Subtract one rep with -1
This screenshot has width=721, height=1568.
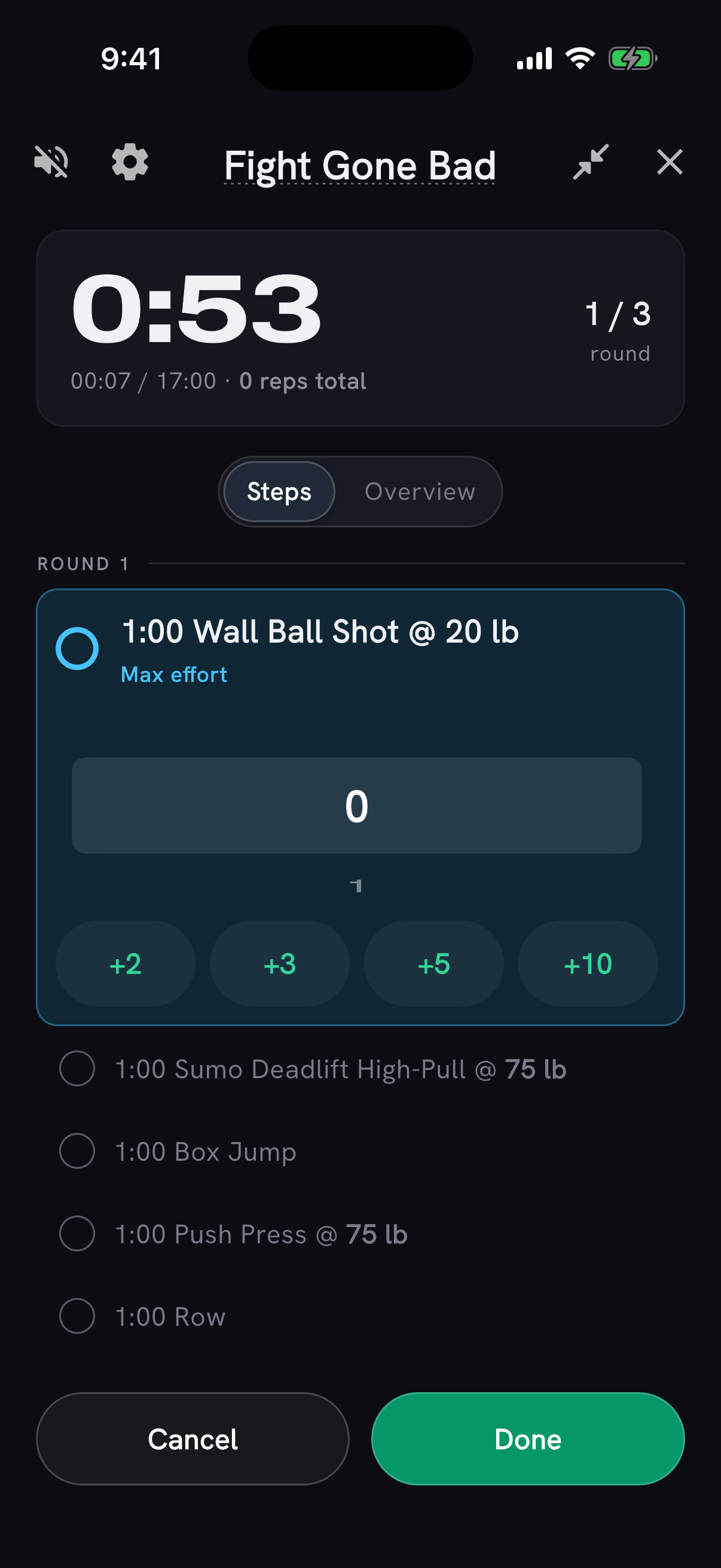point(356,886)
